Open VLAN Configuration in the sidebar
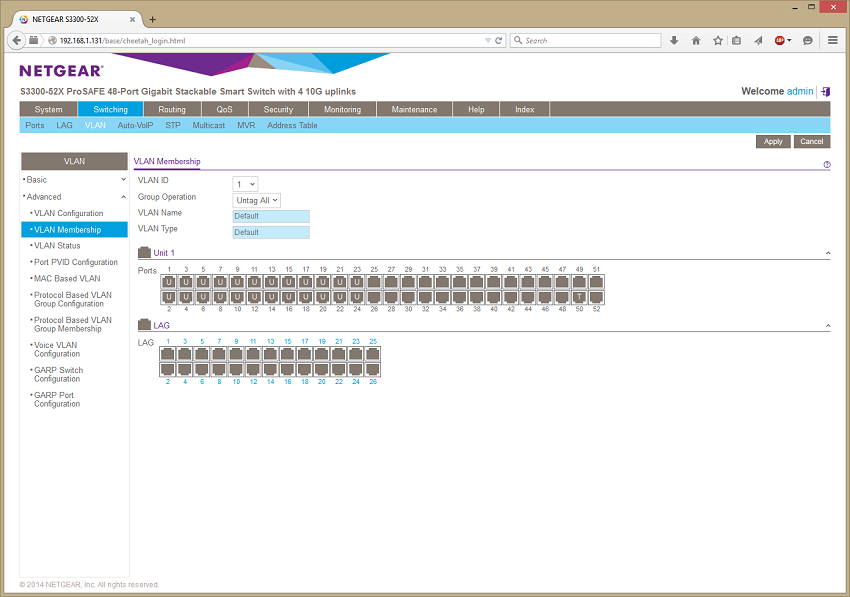Image resolution: width=850 pixels, height=597 pixels. (68, 213)
